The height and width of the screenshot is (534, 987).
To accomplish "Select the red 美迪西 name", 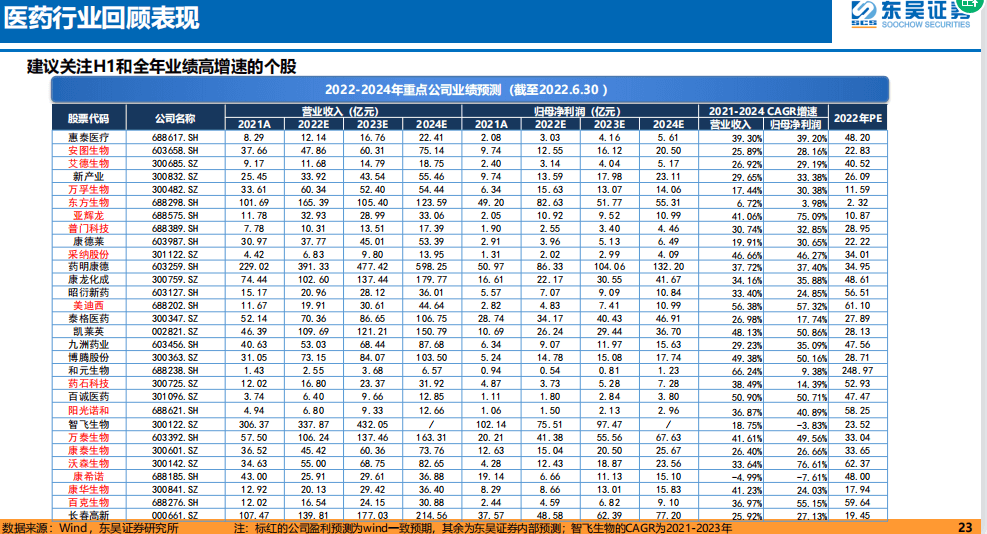I will click(89, 305).
